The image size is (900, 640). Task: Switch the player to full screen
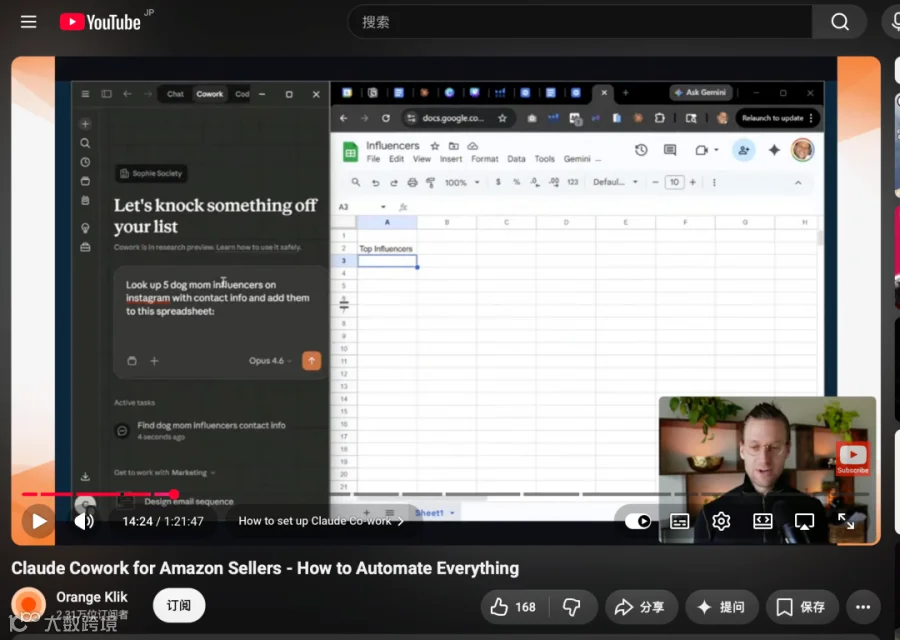click(845, 521)
